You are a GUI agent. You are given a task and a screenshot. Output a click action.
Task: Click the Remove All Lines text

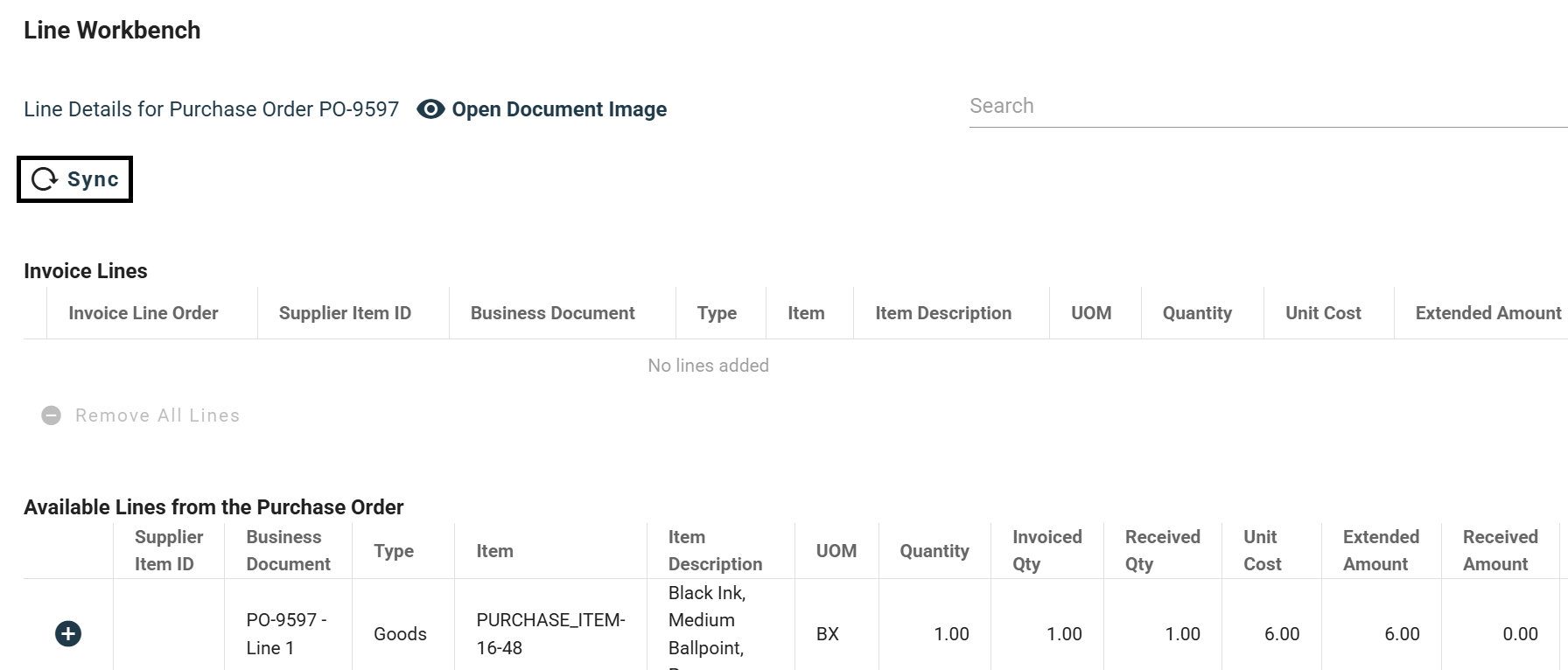point(157,415)
